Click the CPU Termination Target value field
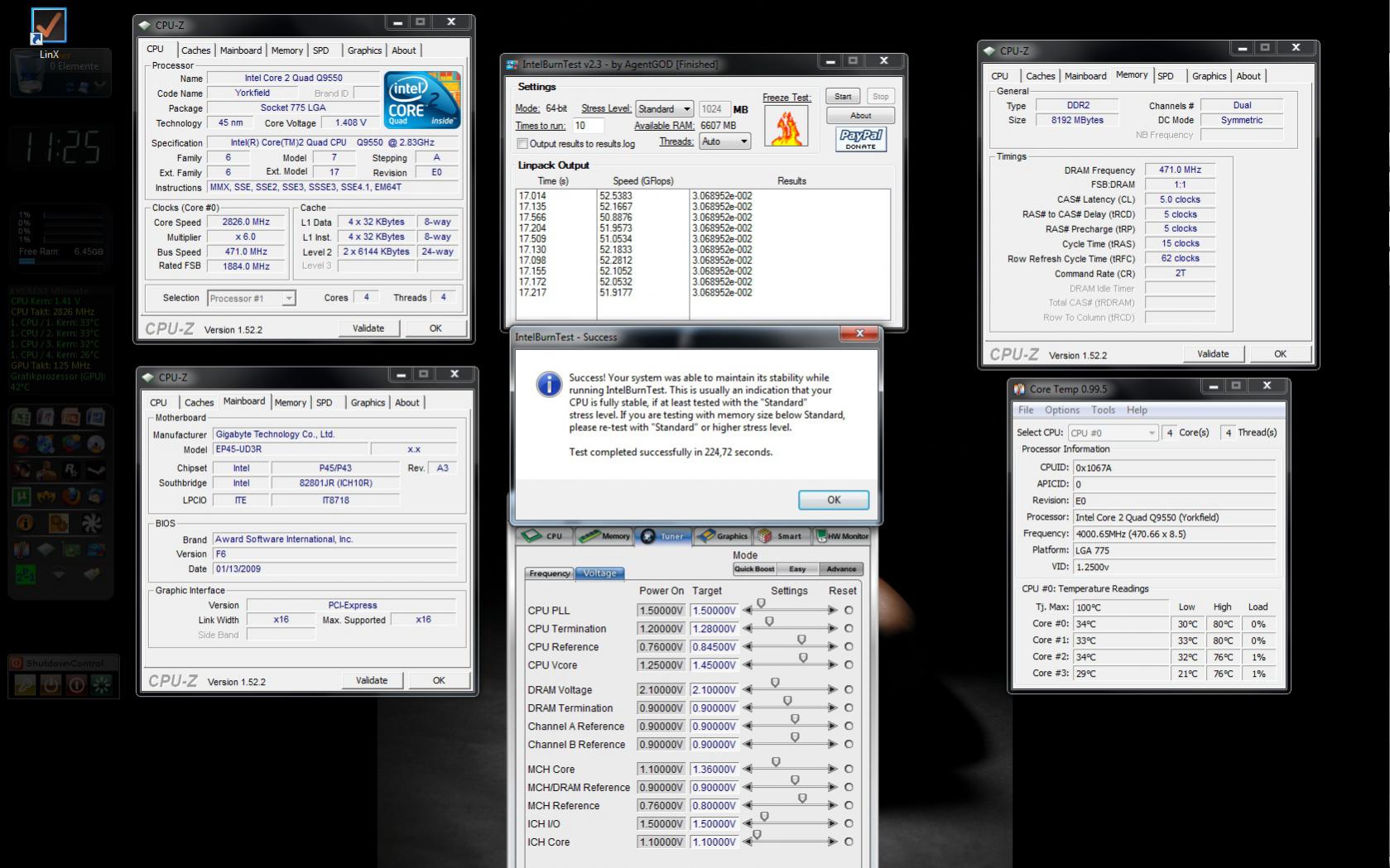The image size is (1390, 868). click(714, 628)
